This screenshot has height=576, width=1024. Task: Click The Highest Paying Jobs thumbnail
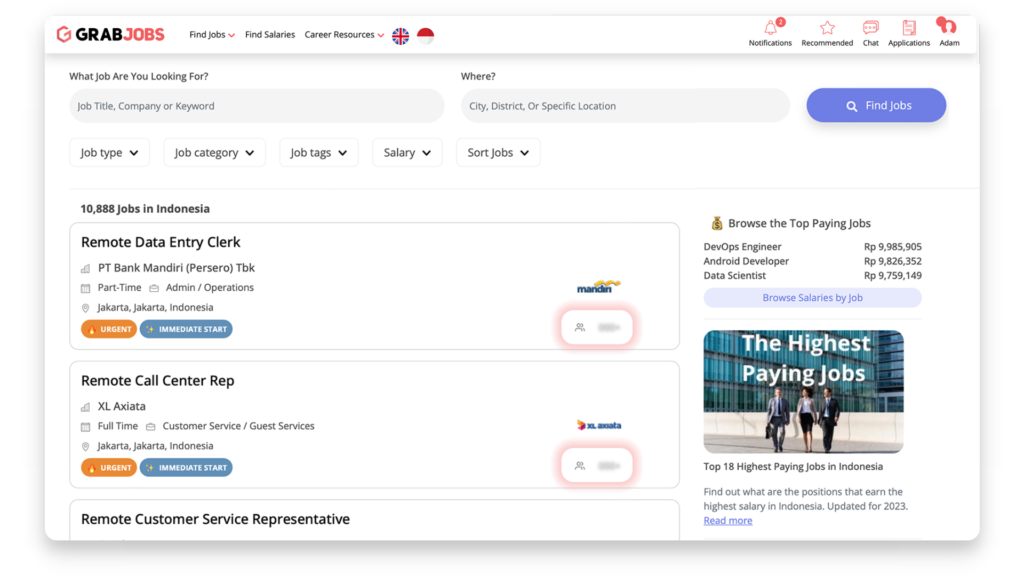pyautogui.click(x=803, y=392)
